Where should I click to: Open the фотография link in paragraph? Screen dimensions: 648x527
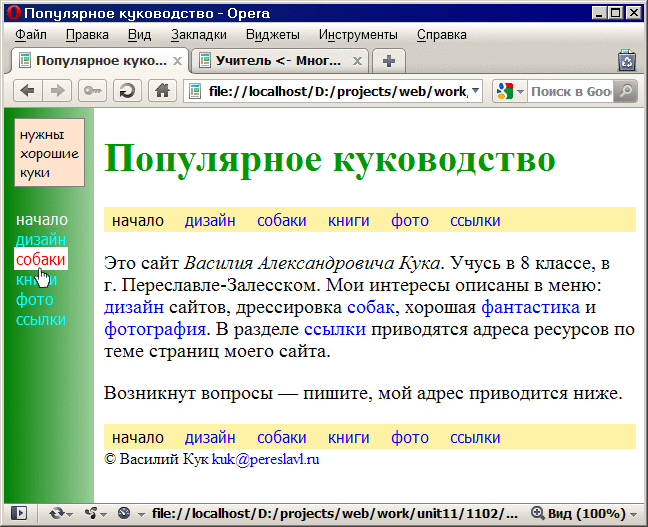[155, 329]
